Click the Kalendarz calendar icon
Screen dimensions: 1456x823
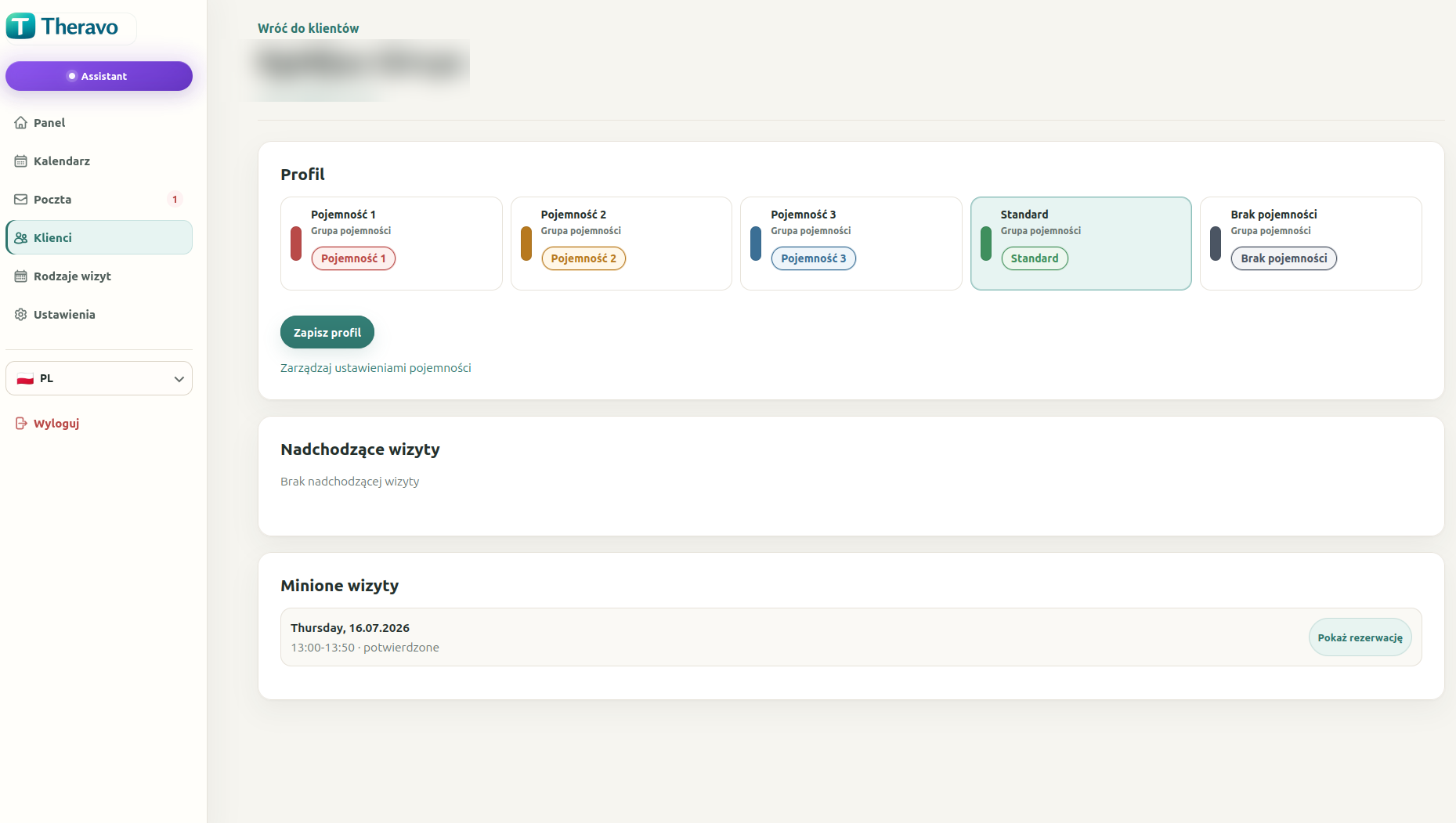point(21,161)
